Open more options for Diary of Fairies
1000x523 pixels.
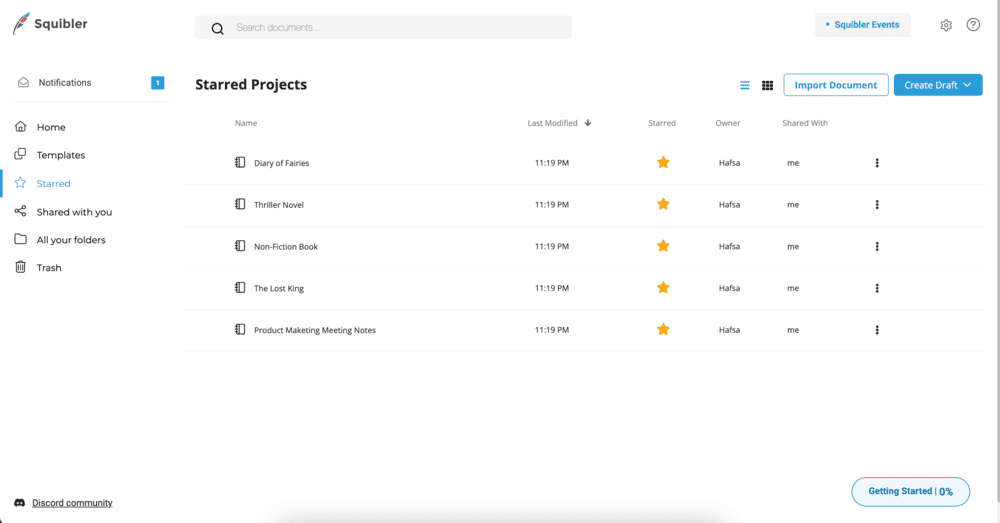(x=877, y=163)
